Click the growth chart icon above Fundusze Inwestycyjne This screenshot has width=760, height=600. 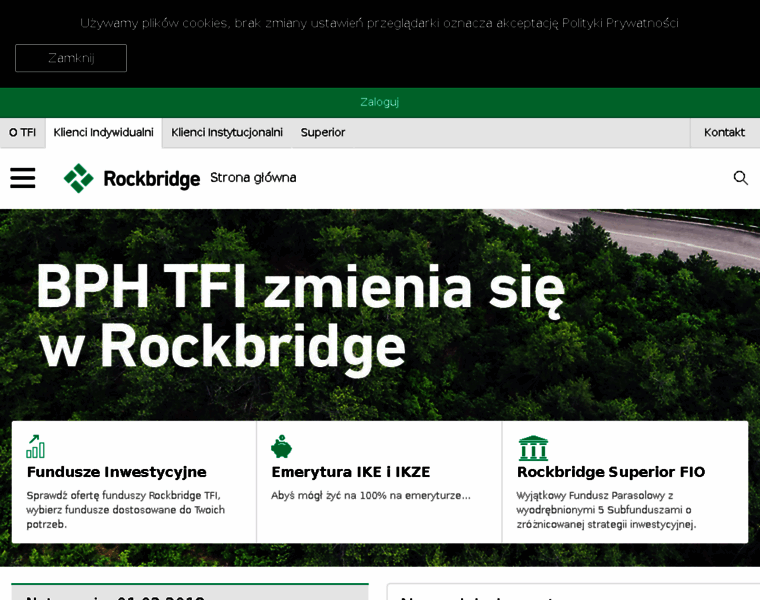36,446
